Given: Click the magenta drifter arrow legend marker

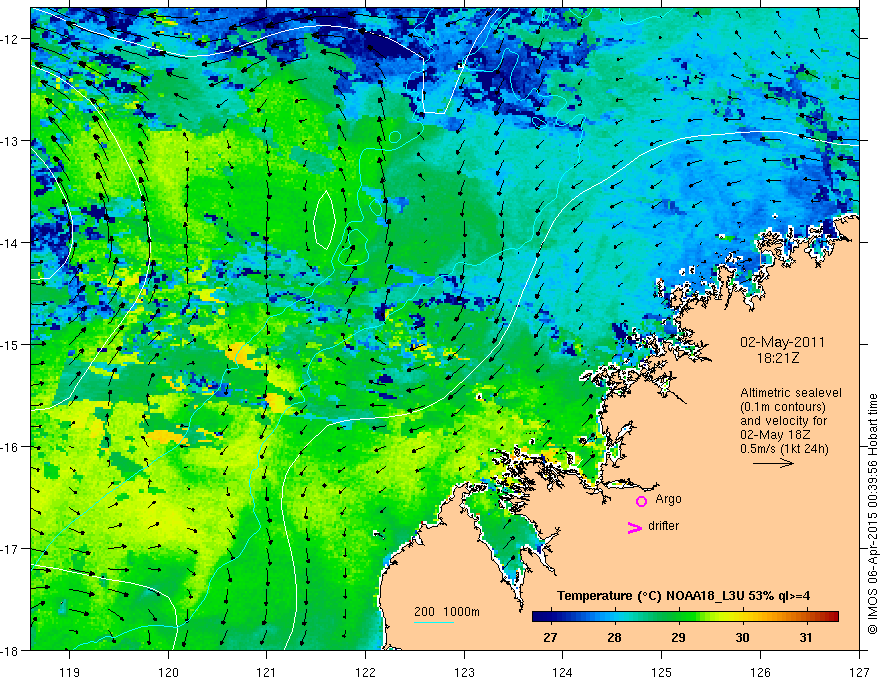Looking at the screenshot, I should 635,527.
